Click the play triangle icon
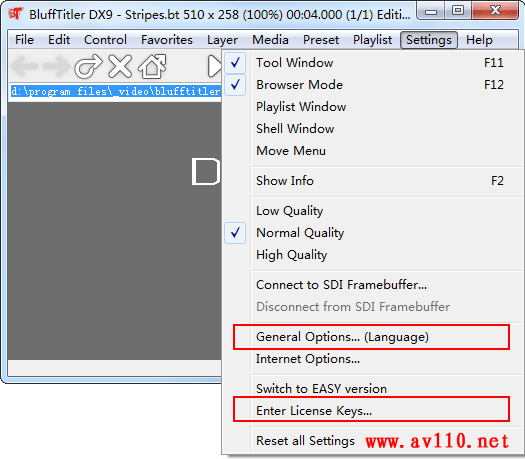The image size is (525, 459). (214, 66)
